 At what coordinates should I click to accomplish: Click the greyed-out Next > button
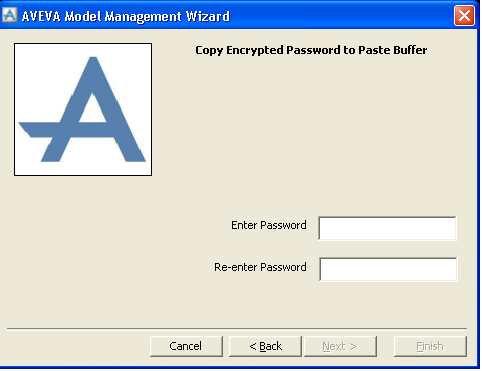340,346
